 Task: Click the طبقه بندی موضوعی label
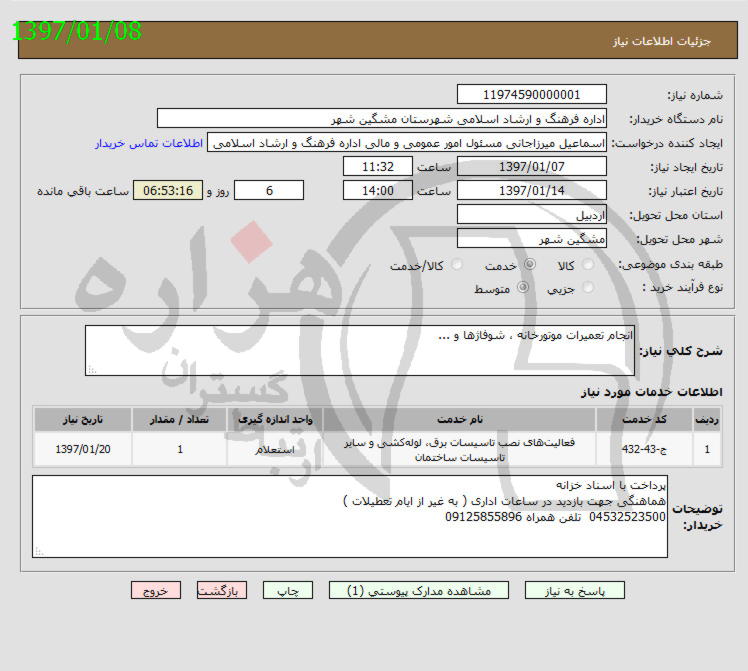pos(671,264)
